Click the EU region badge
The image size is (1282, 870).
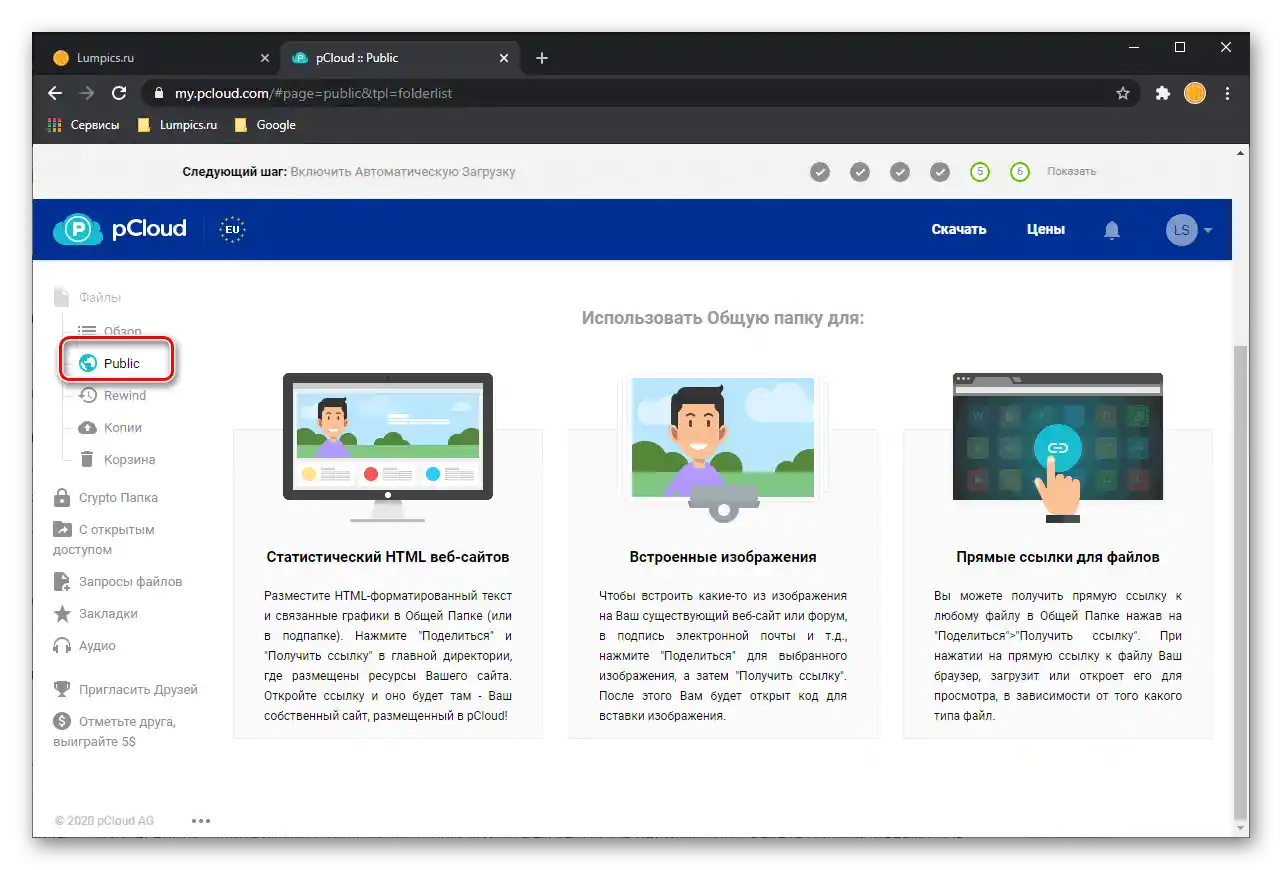click(232, 230)
